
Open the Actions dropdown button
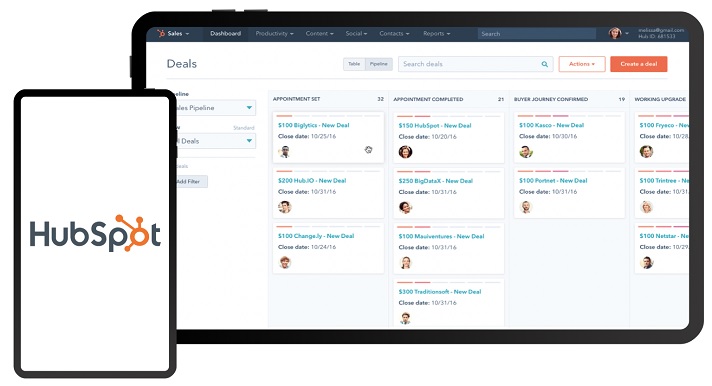pos(582,64)
